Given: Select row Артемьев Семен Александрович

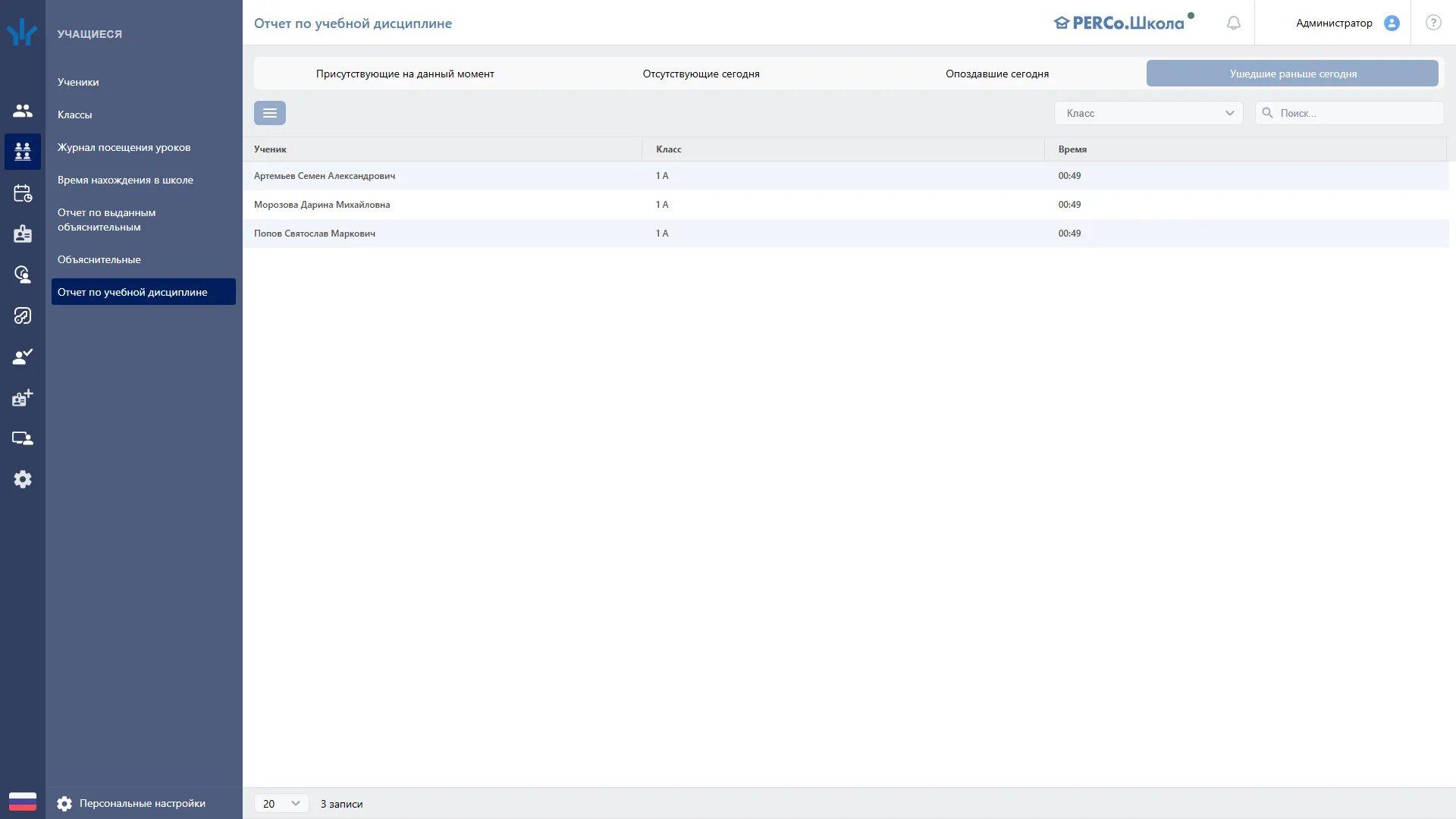Looking at the screenshot, I should 846,176.
